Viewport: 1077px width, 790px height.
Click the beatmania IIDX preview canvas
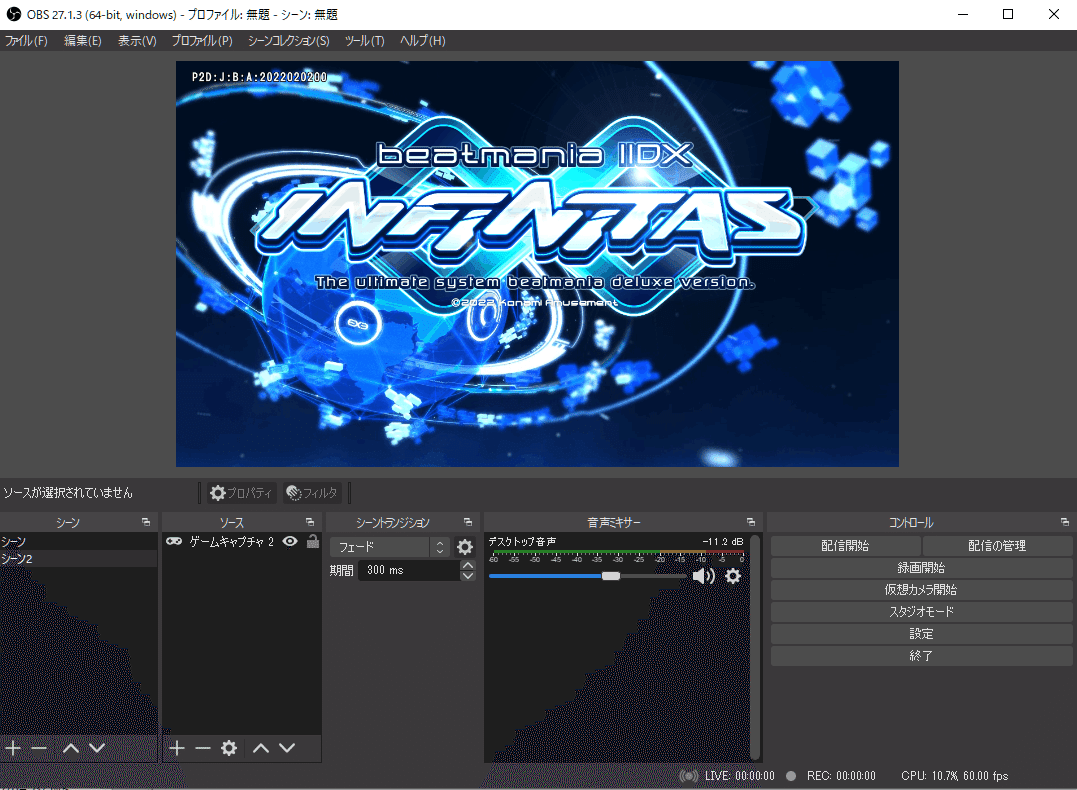coord(537,264)
